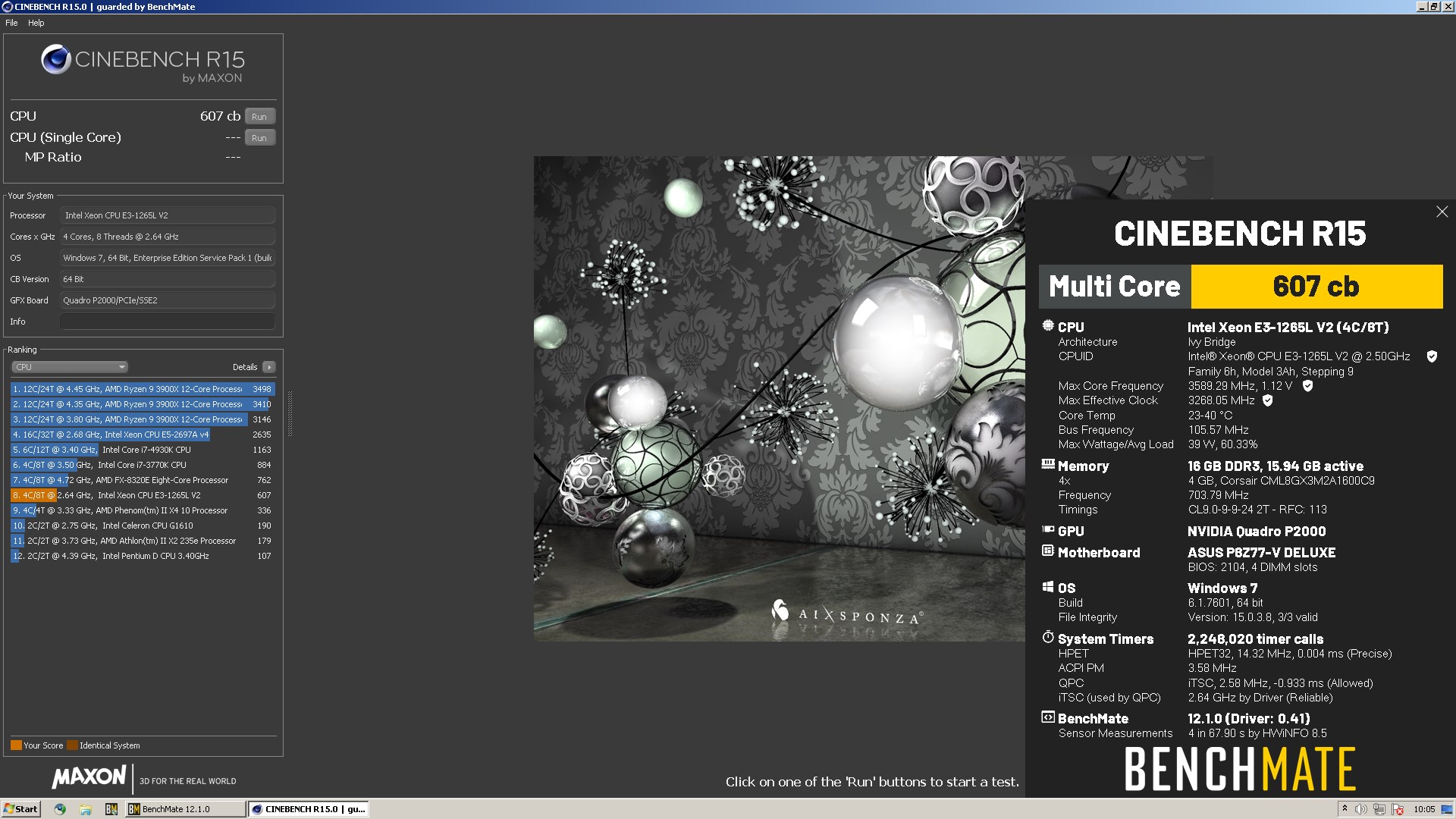Open the Action Center flag tray icon
The image size is (1456, 819).
(x=1398, y=809)
